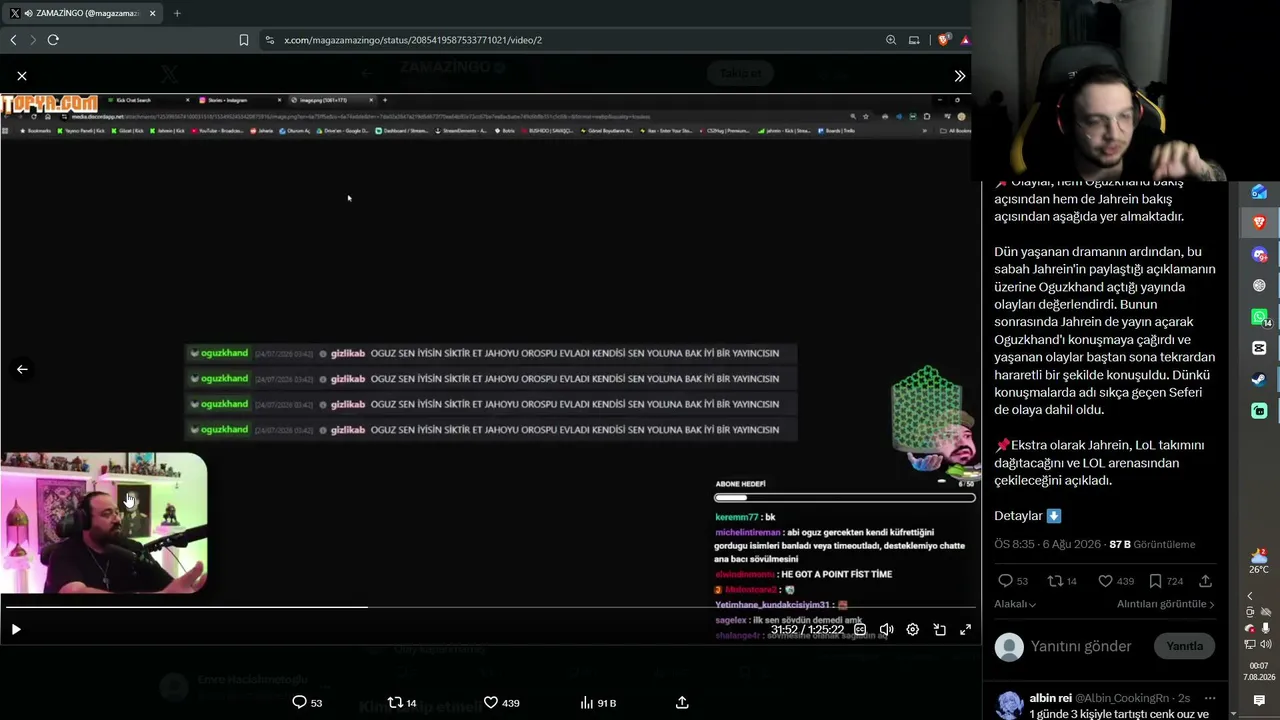The height and width of the screenshot is (720, 1280).
Task: Toggle video captions (CC) button
Action: coord(860,629)
